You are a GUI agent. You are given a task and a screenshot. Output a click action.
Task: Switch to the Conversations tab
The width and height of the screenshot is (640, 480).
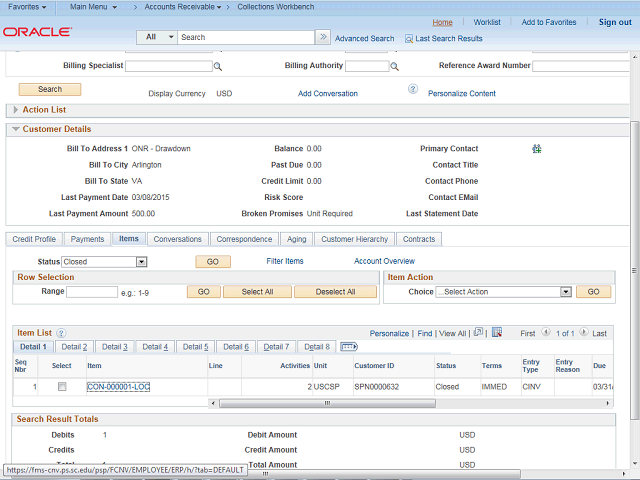point(177,239)
